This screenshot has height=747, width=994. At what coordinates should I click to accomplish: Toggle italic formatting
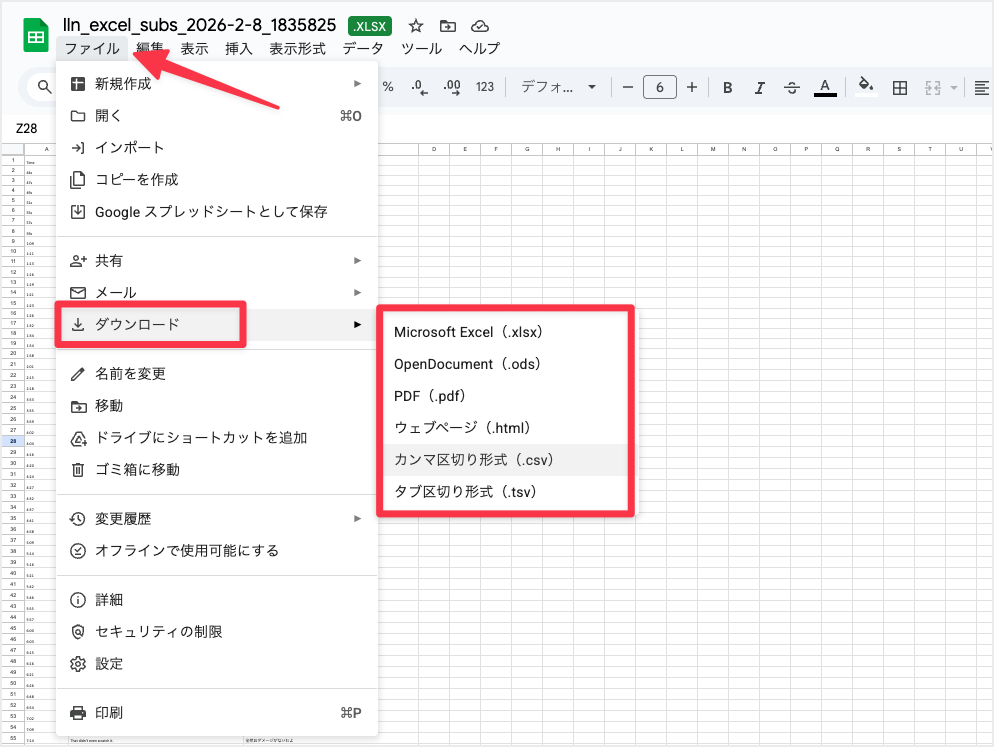click(x=760, y=87)
